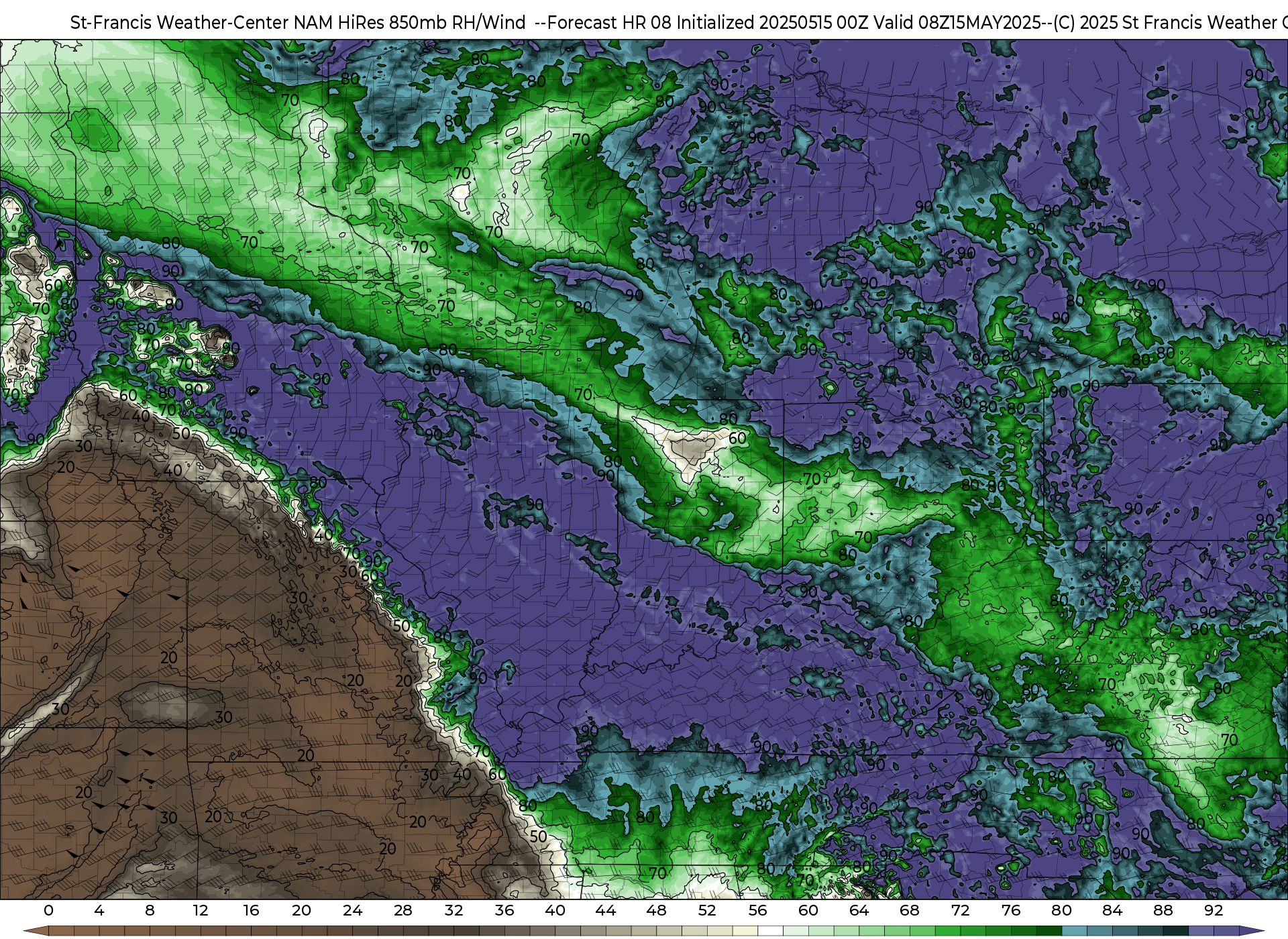Click the 'Valid 08Z15MAY2025' header text
The width and height of the screenshot is (1288, 939).
pyautogui.click(x=958, y=23)
